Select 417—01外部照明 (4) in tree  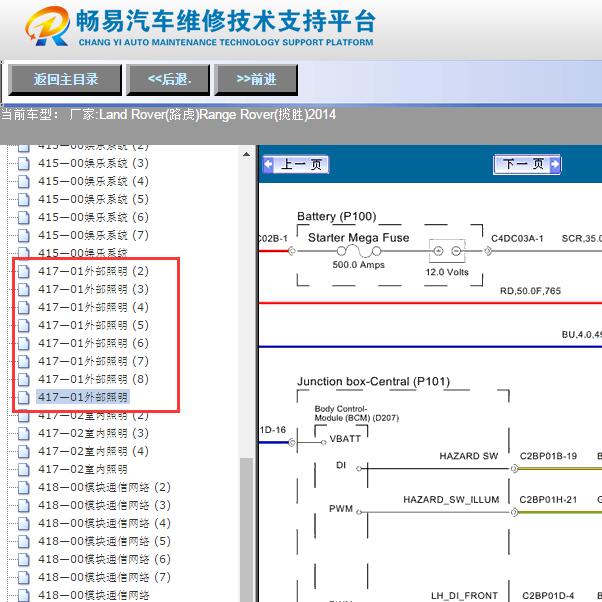coord(93,308)
